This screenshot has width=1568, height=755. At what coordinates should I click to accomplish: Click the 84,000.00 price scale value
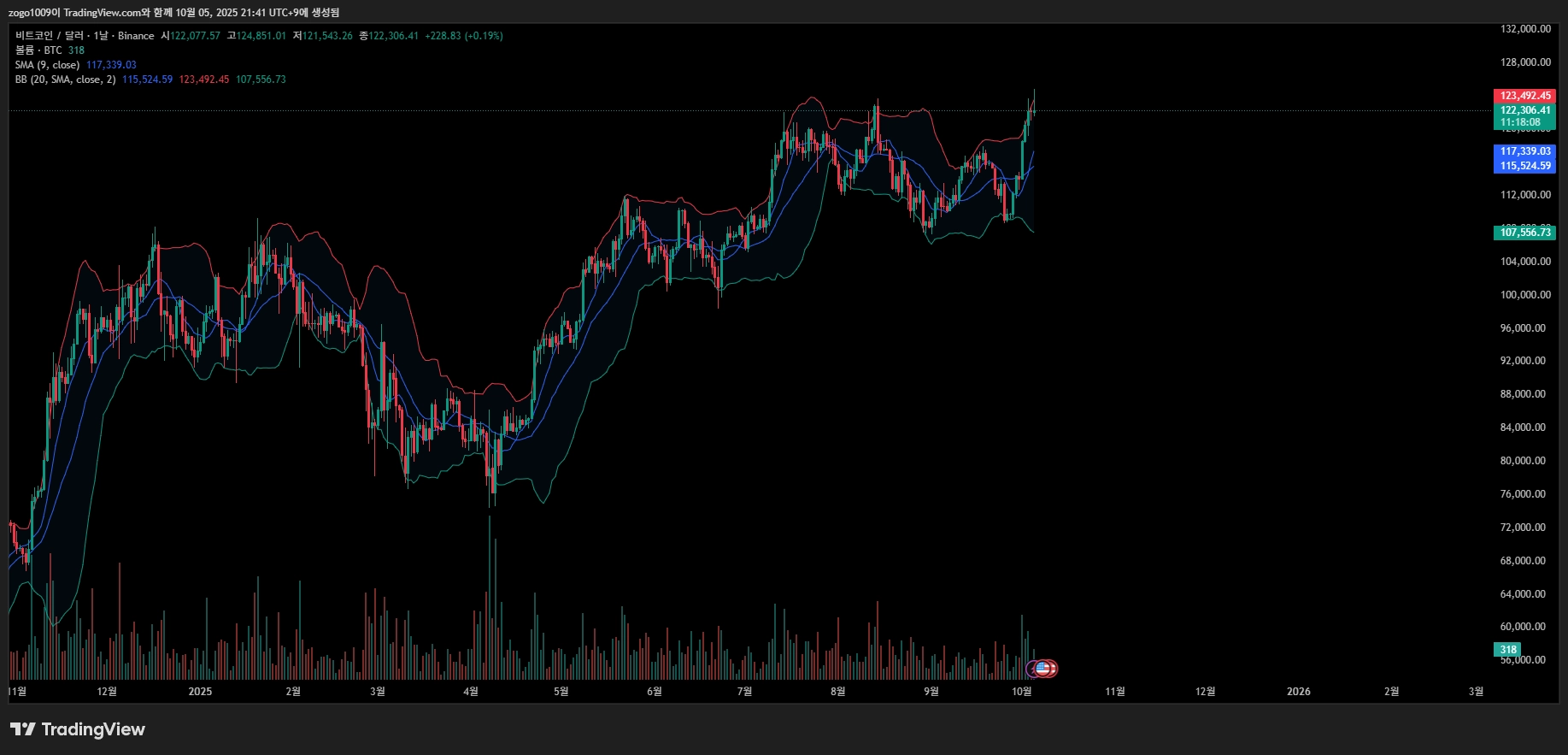click(1523, 428)
